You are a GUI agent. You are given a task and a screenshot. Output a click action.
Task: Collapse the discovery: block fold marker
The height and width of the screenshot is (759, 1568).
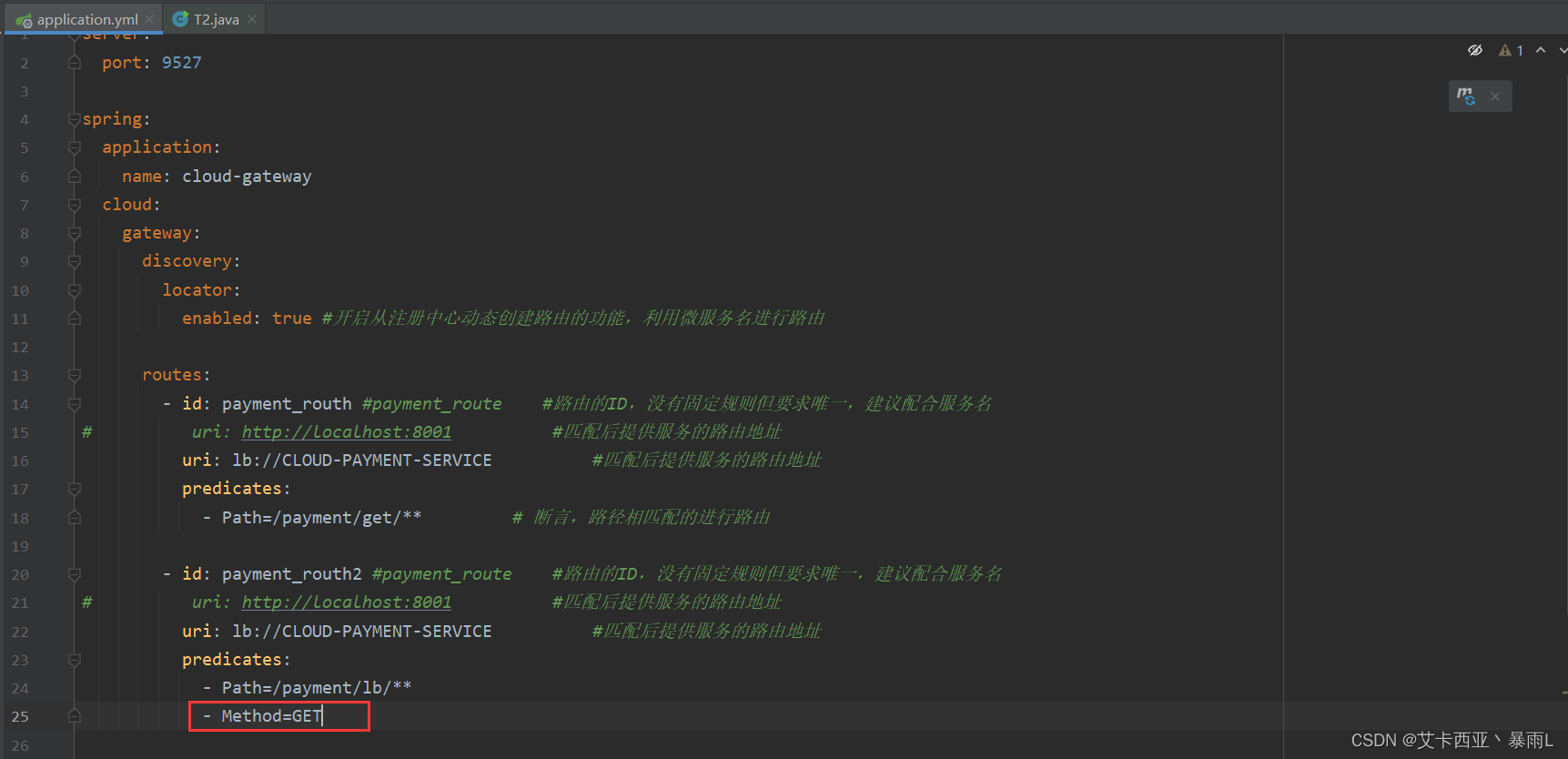75,261
